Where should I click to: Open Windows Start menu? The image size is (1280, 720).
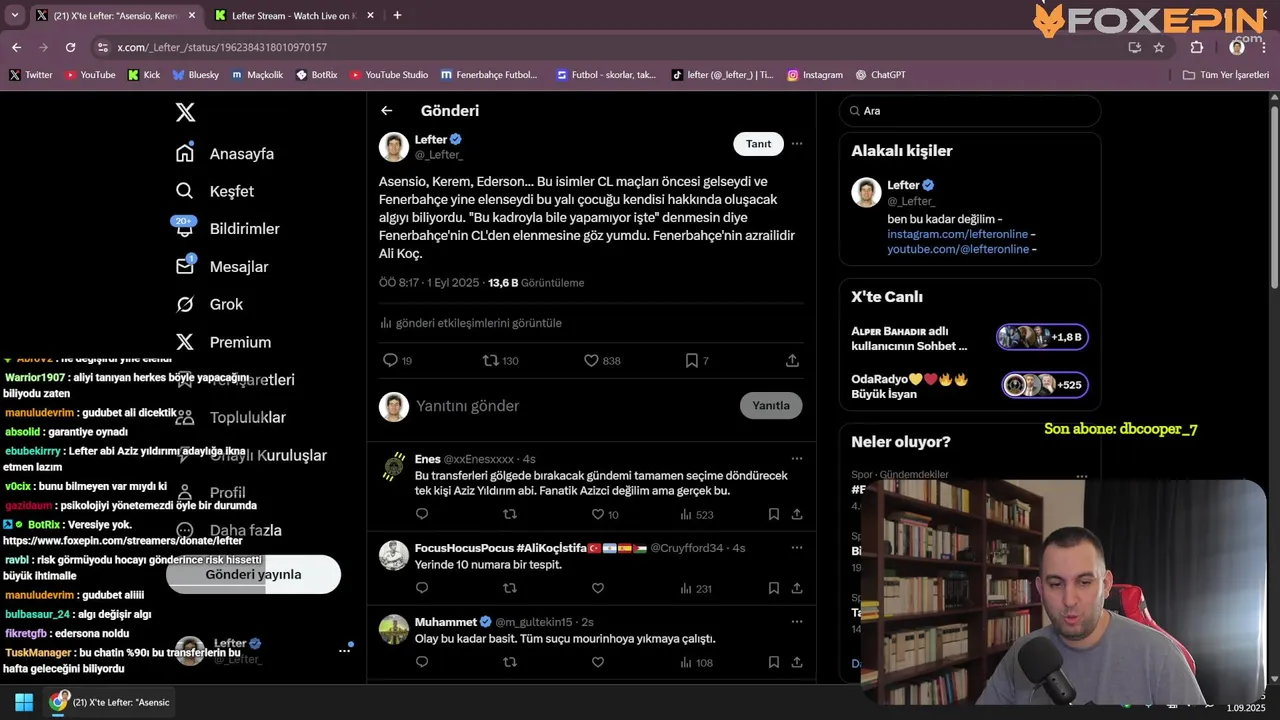click(x=24, y=702)
